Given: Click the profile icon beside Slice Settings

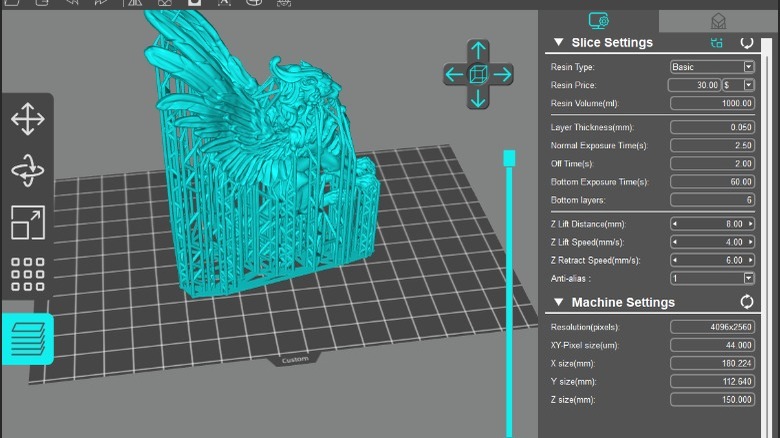Looking at the screenshot, I should (x=716, y=43).
